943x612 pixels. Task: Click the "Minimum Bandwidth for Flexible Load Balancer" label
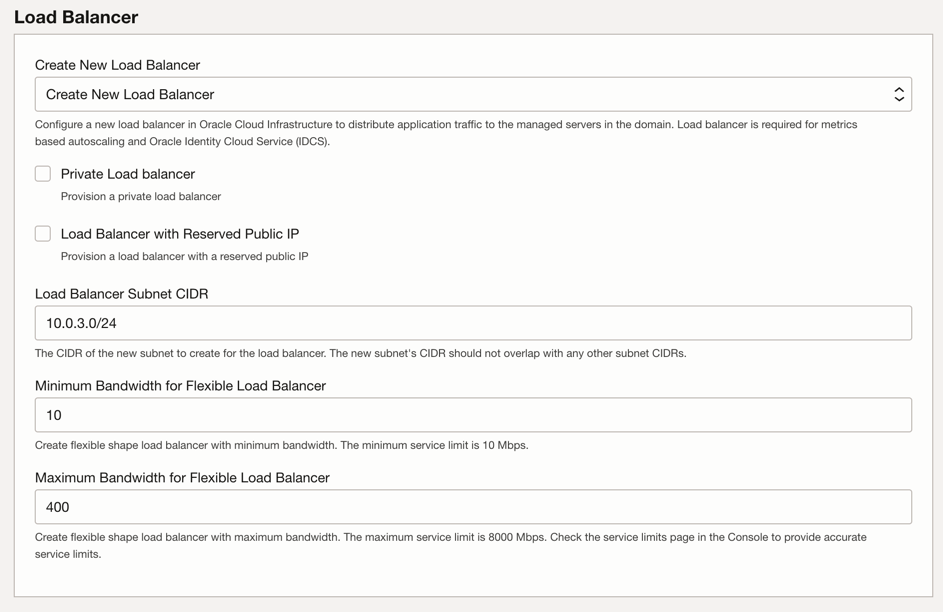[180, 386]
